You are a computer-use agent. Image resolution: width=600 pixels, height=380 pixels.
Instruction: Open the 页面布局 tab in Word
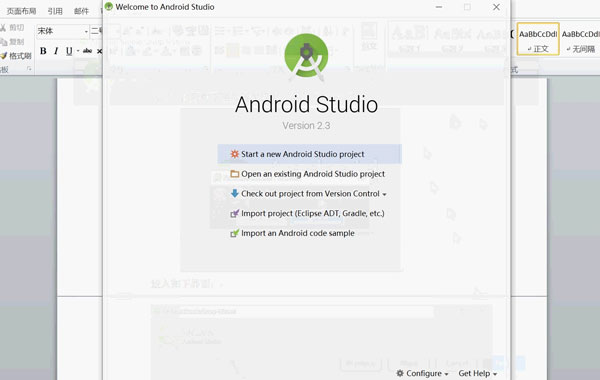(21, 11)
